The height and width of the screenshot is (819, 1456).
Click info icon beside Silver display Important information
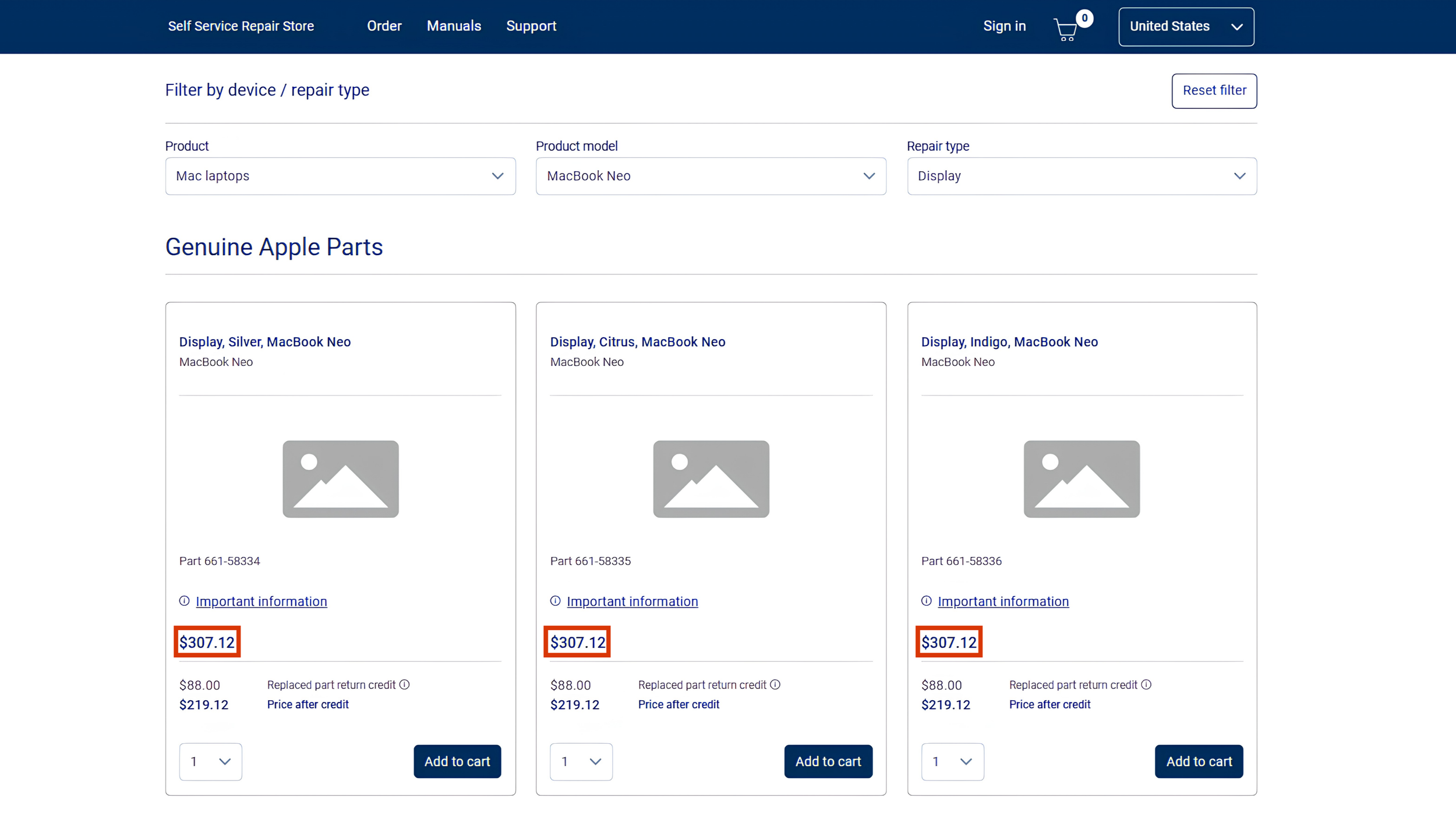point(185,601)
